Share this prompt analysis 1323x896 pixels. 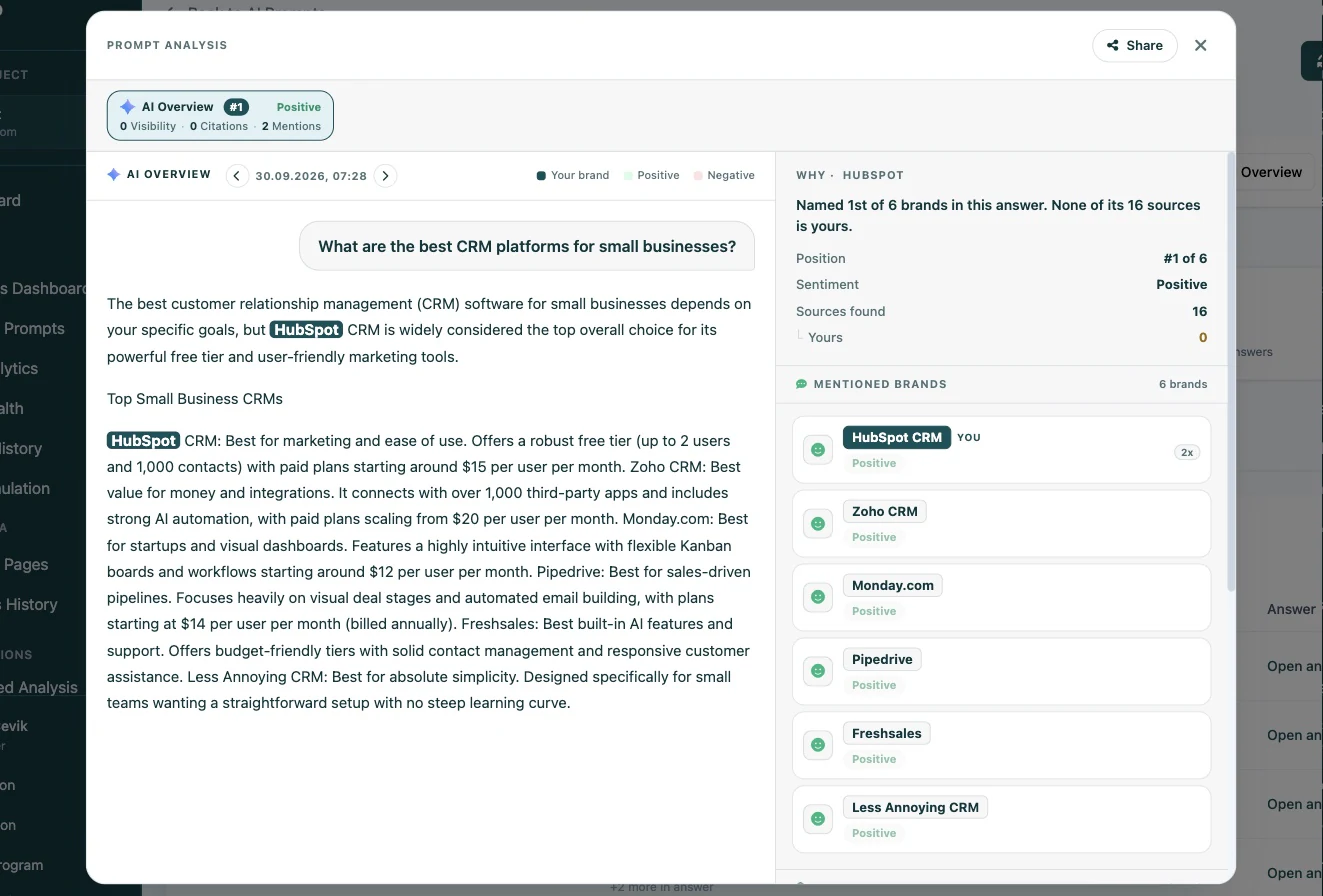tap(1135, 45)
